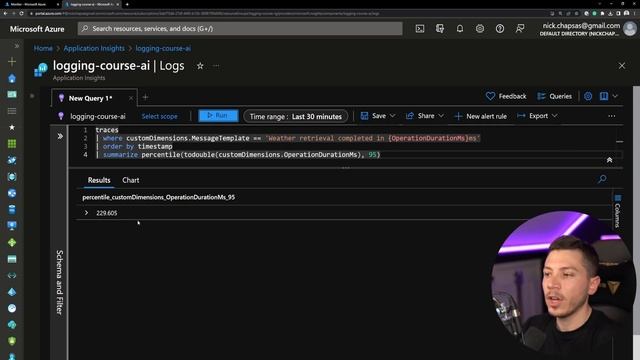Viewport: 640px width, 360px height.
Task: Open the green diamond icon in sidebar
Action: (12, 242)
